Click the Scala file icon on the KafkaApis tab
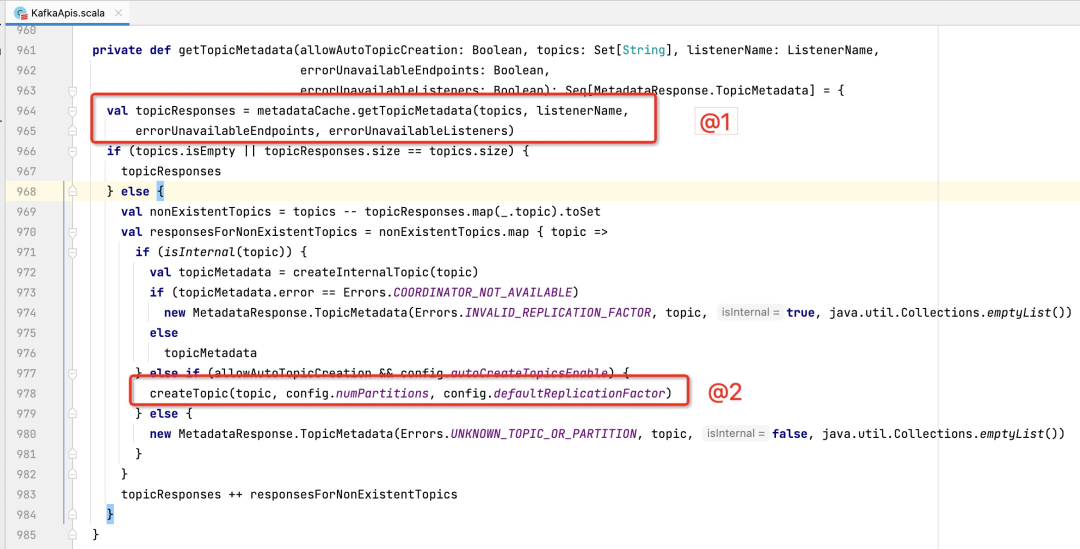1080x549 pixels. point(20,12)
